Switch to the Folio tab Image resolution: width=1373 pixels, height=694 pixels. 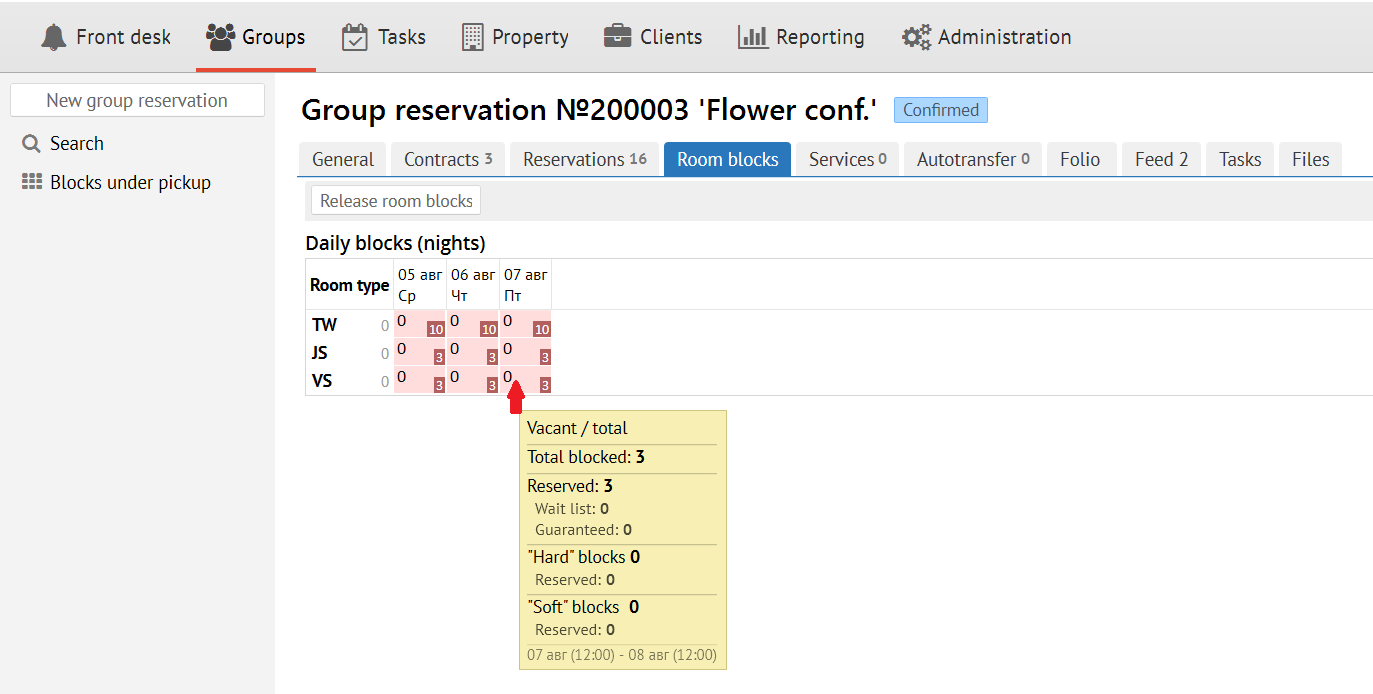pos(1080,159)
